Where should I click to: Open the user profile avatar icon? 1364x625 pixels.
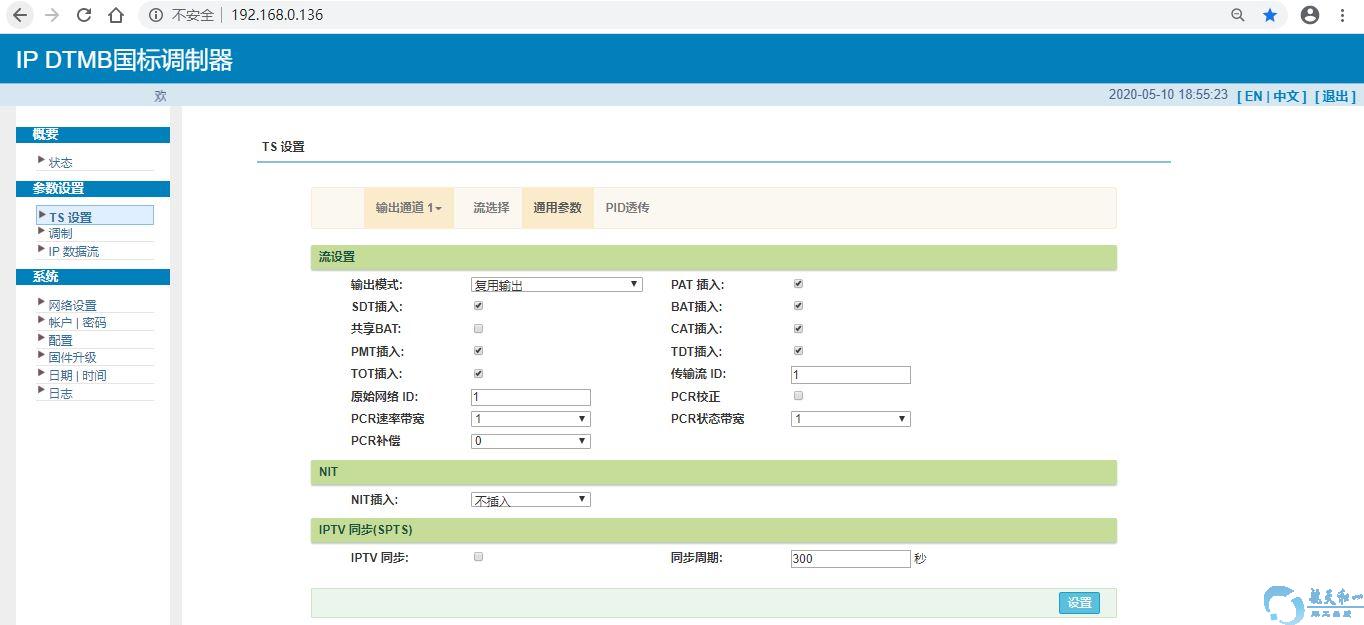[x=1310, y=15]
